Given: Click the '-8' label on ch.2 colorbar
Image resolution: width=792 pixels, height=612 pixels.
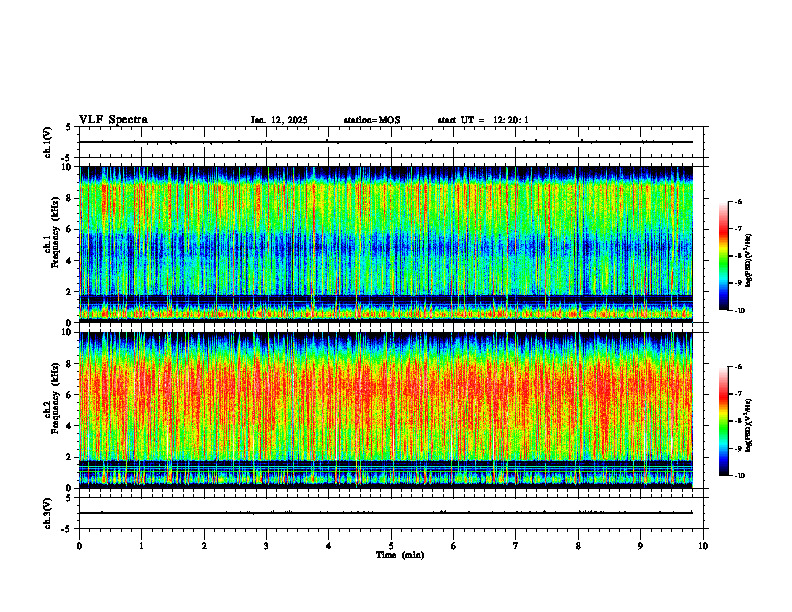Looking at the screenshot, I should tap(738, 421).
